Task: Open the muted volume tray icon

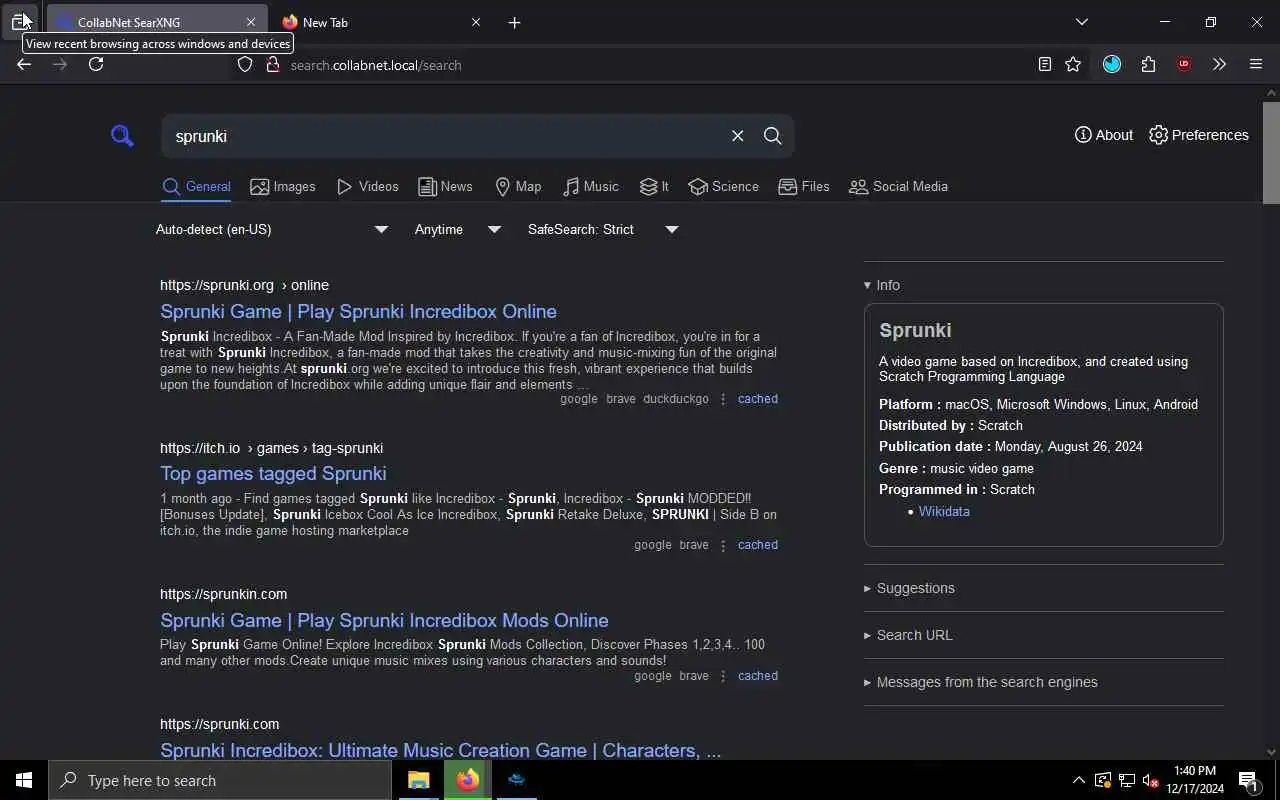Action: pyautogui.click(x=1150, y=781)
